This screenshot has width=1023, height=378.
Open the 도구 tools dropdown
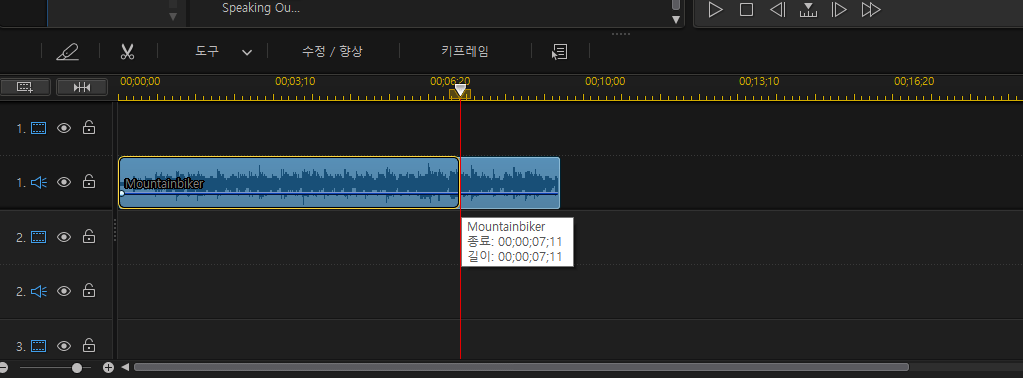point(223,52)
